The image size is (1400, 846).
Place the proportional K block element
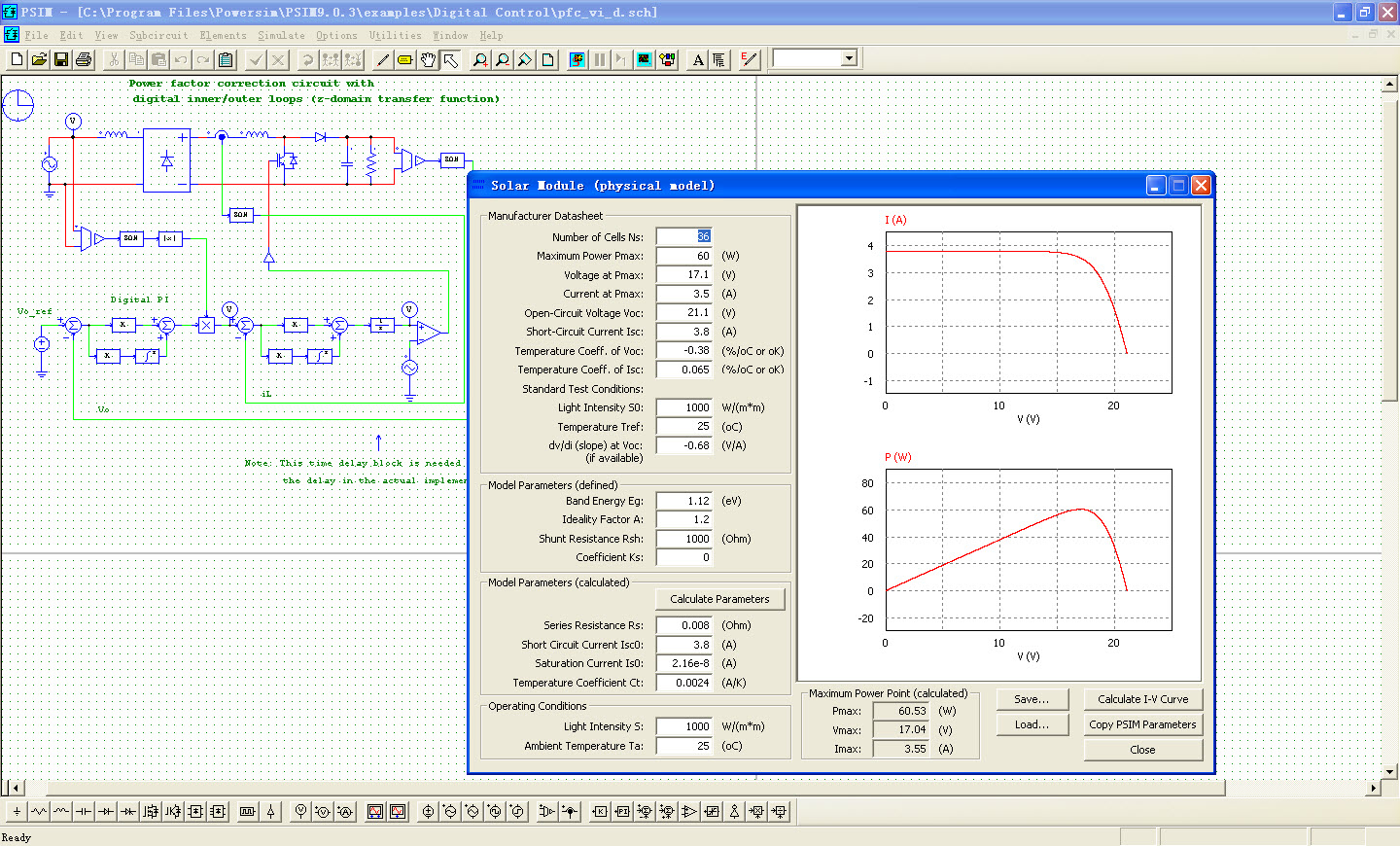point(600,811)
